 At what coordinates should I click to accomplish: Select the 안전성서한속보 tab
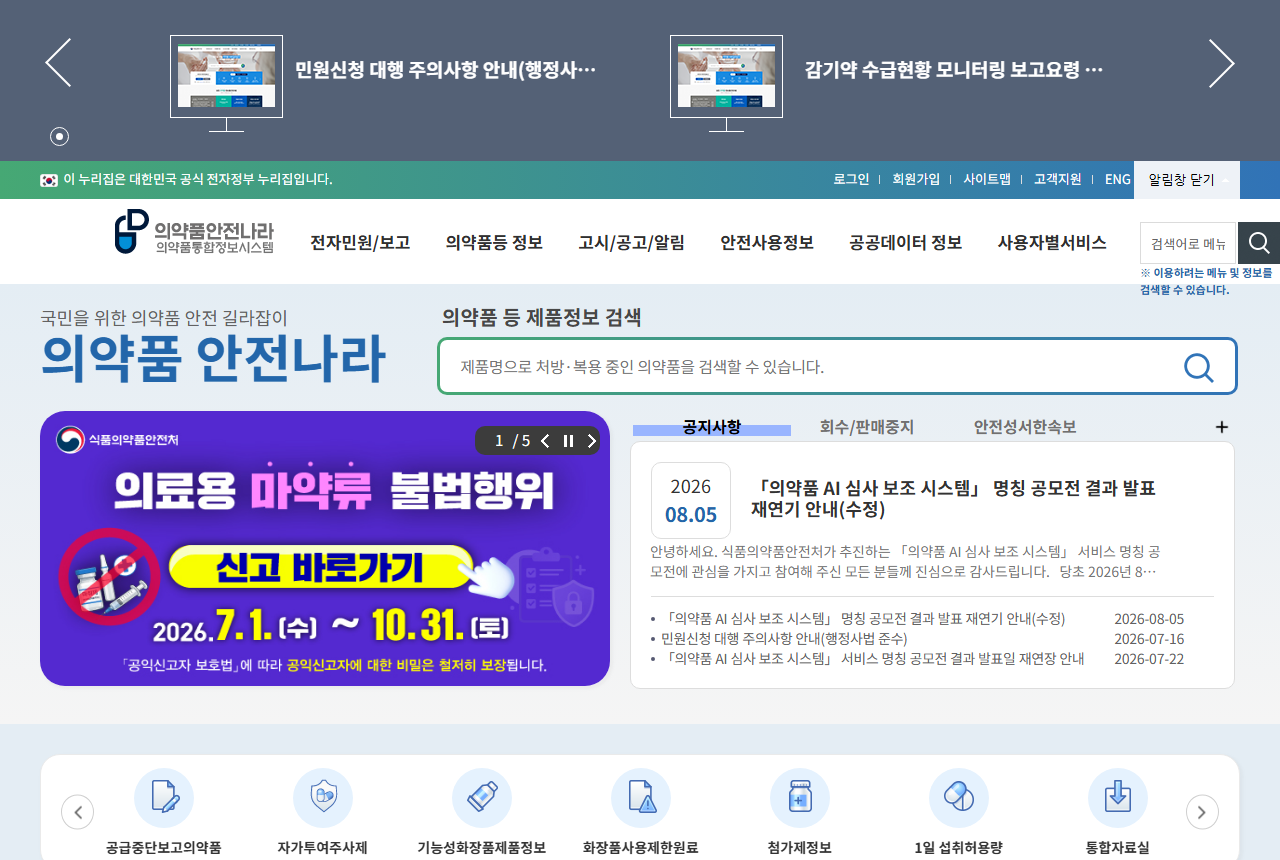point(1025,427)
